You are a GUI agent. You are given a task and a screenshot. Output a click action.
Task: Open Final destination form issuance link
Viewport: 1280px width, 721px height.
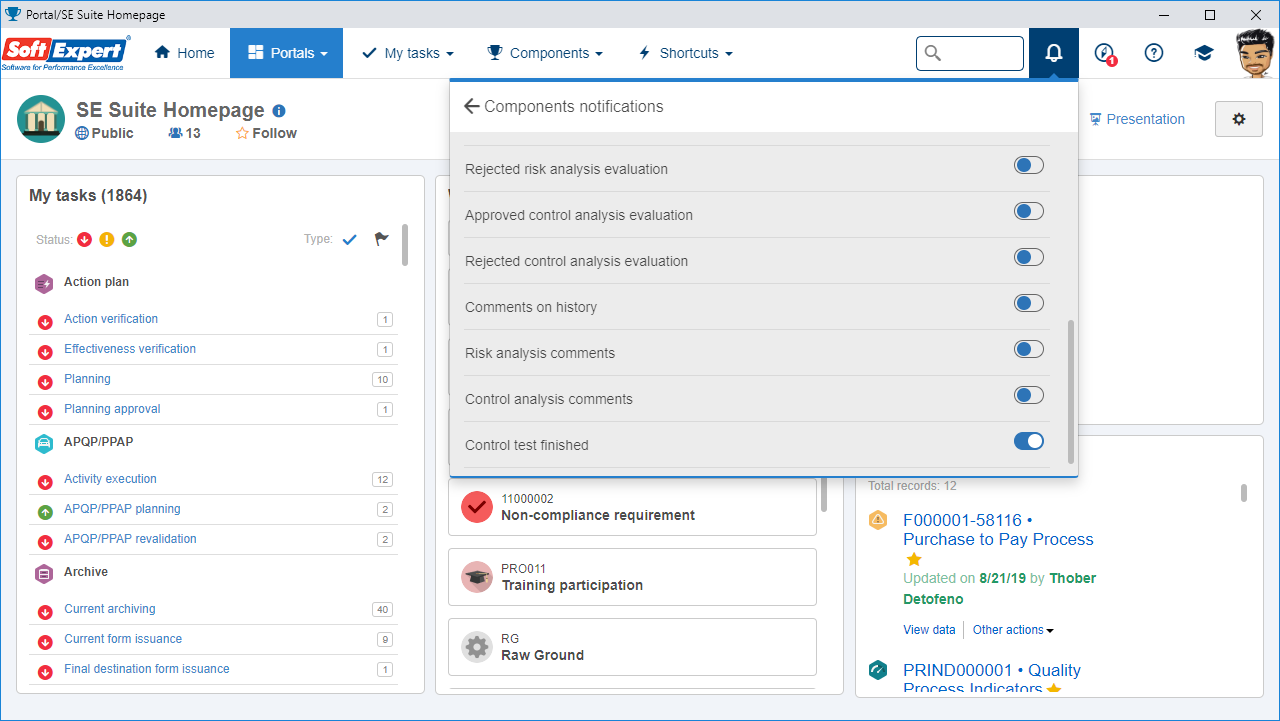(x=147, y=669)
